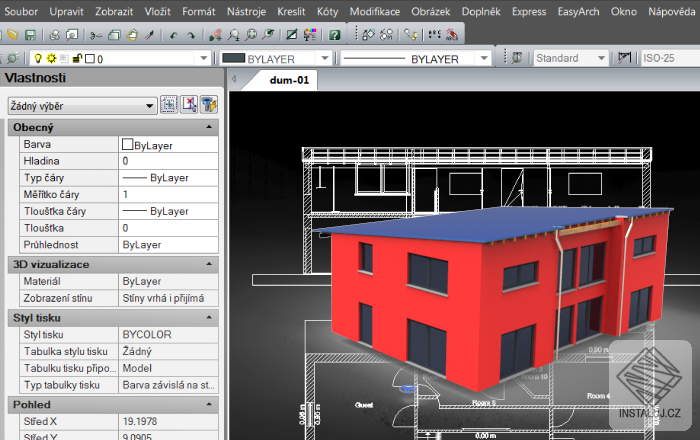The width and height of the screenshot is (700, 440).
Task: Click the Quick Select filter icon
Action: [209, 104]
